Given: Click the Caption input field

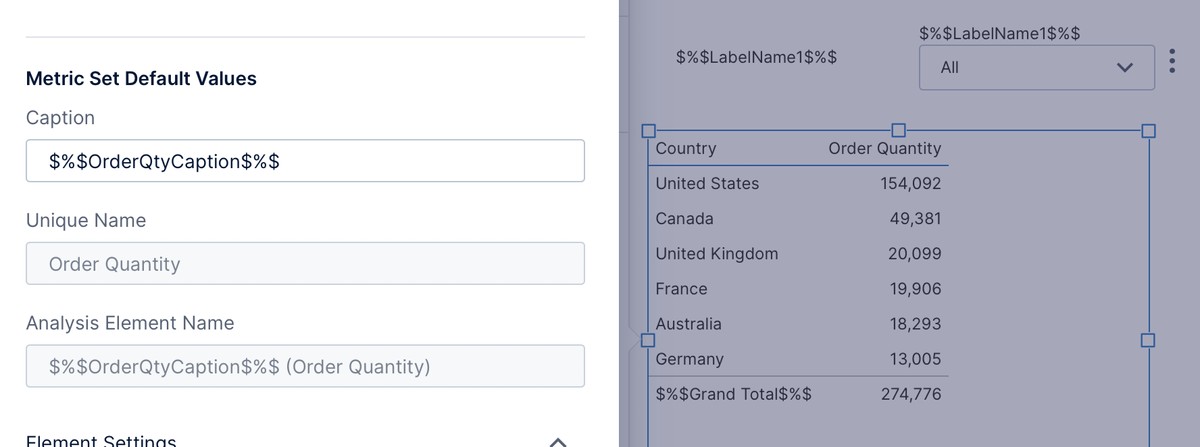Looking at the screenshot, I should tap(305, 161).
